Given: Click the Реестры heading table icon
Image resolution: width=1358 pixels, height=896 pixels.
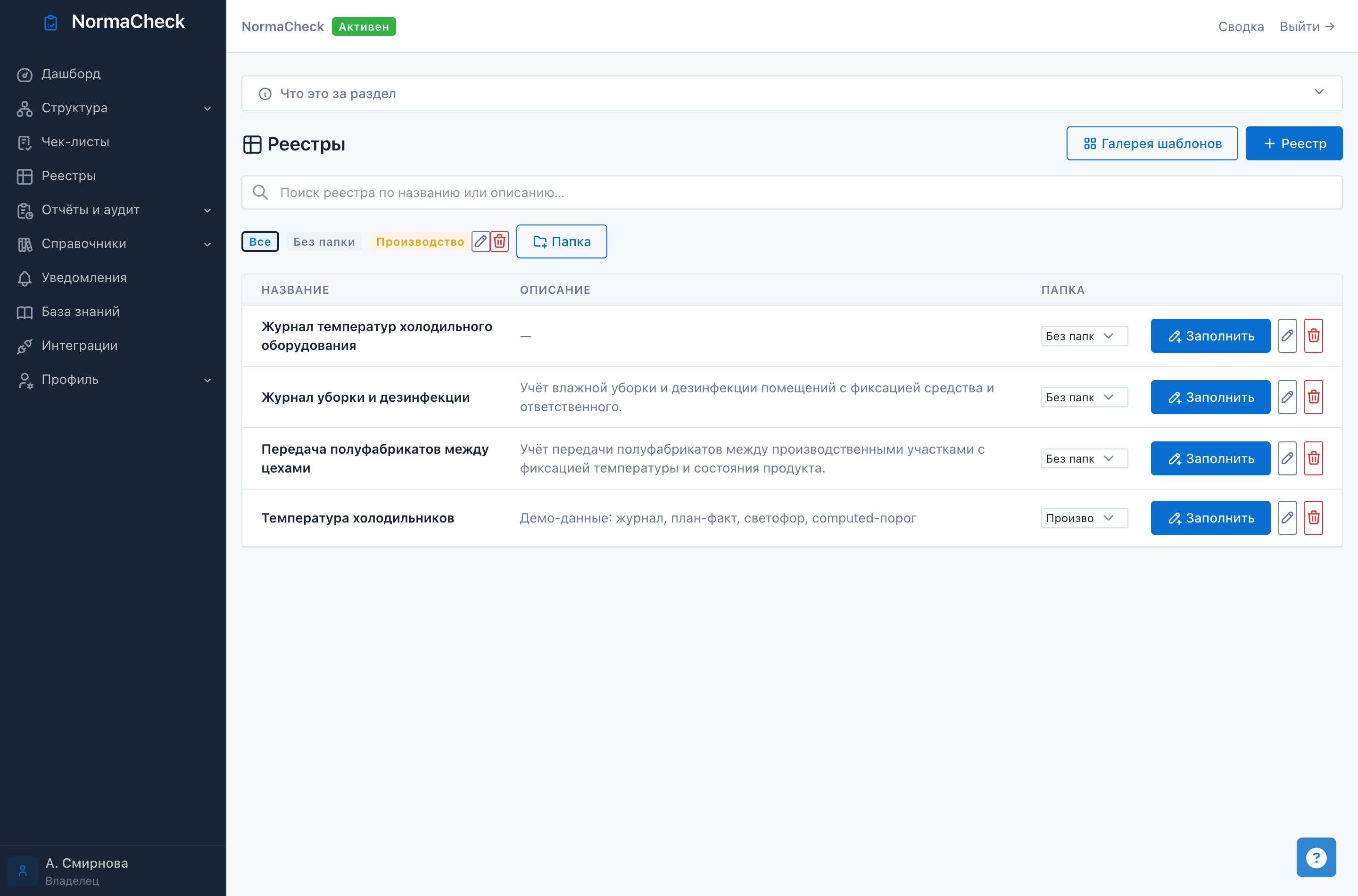Looking at the screenshot, I should click(252, 144).
